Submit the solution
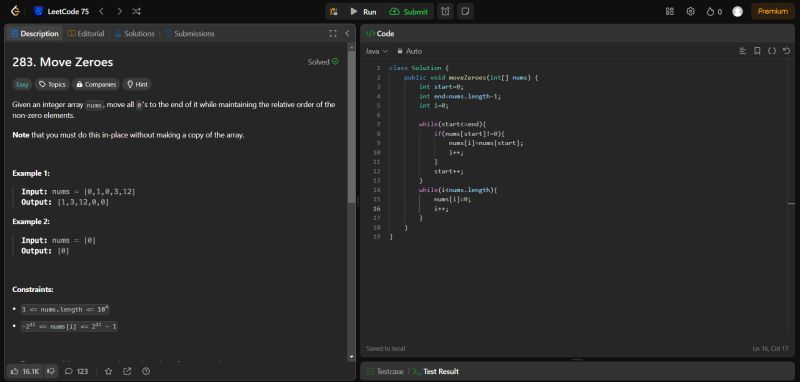 [x=408, y=12]
